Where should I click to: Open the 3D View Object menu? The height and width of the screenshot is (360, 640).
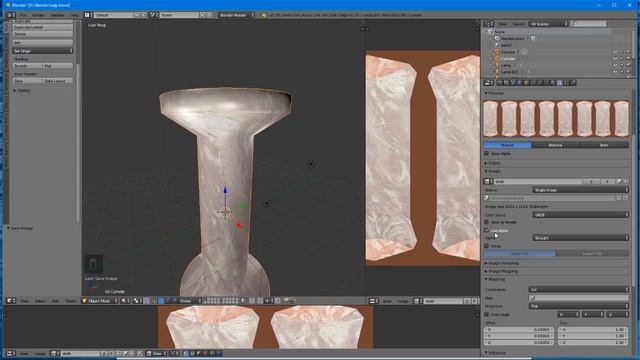(x=71, y=301)
